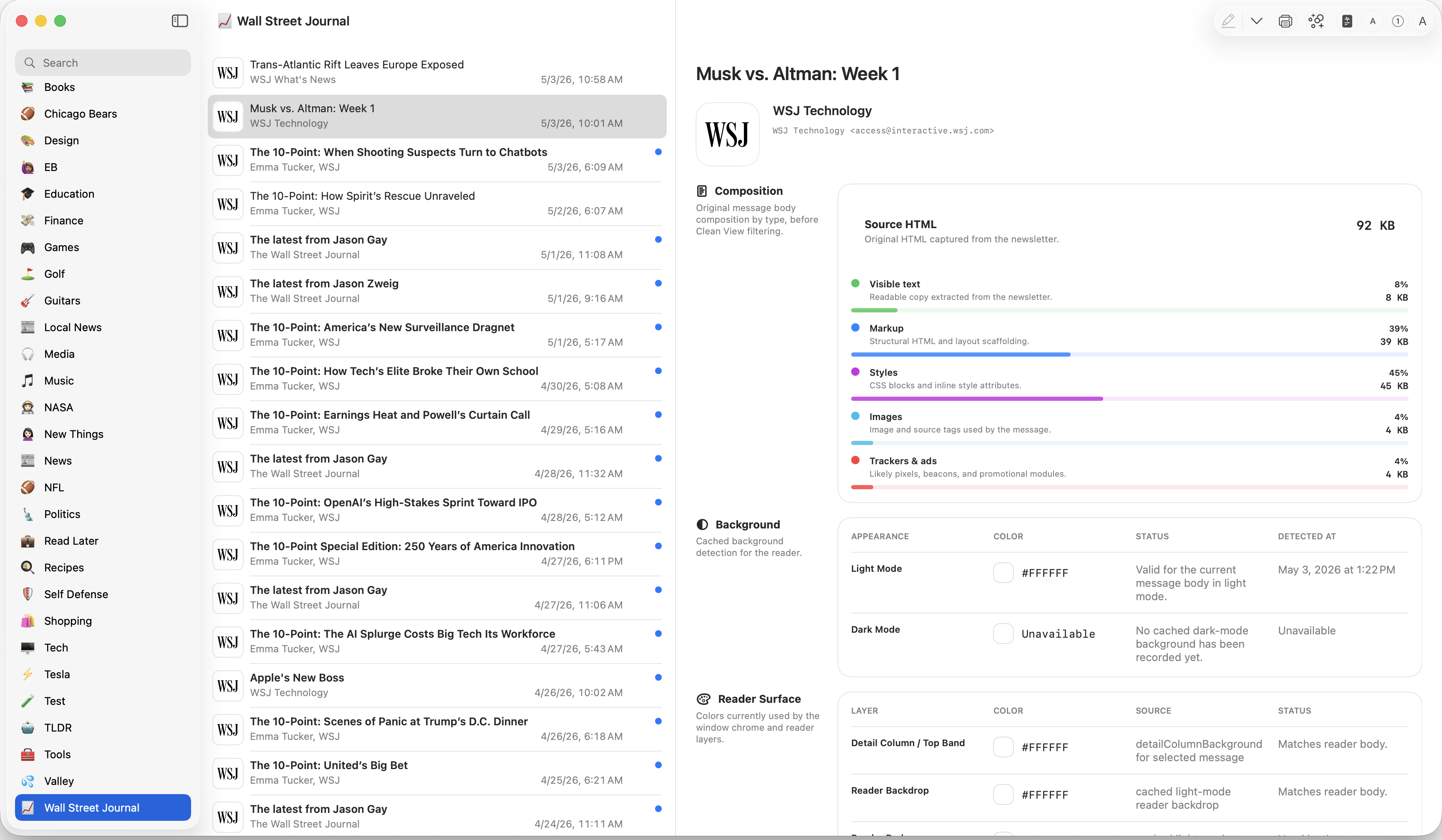Click unread dot on 'AI Splurge Costs' message

658,634
